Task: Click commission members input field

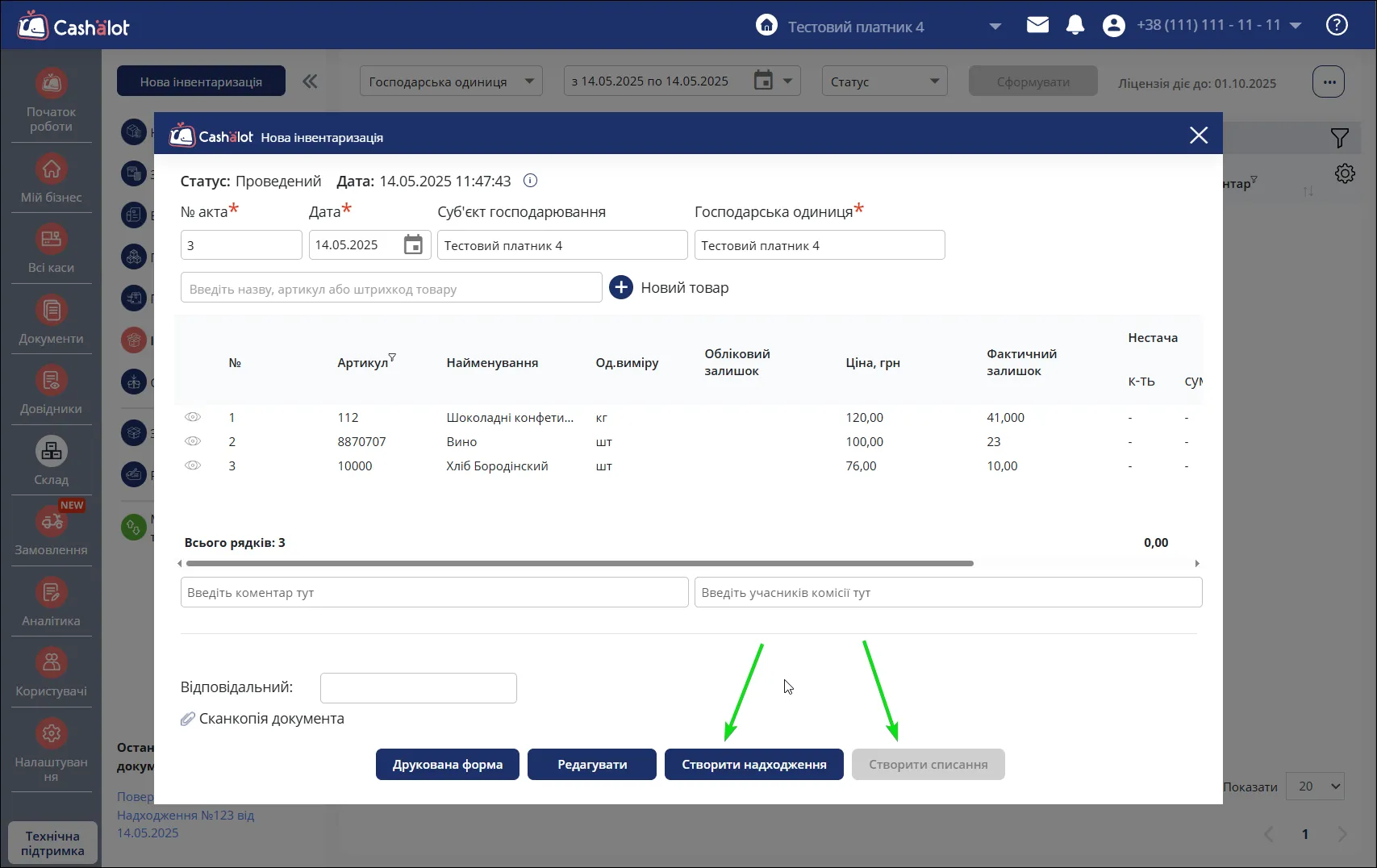Action: click(x=948, y=592)
